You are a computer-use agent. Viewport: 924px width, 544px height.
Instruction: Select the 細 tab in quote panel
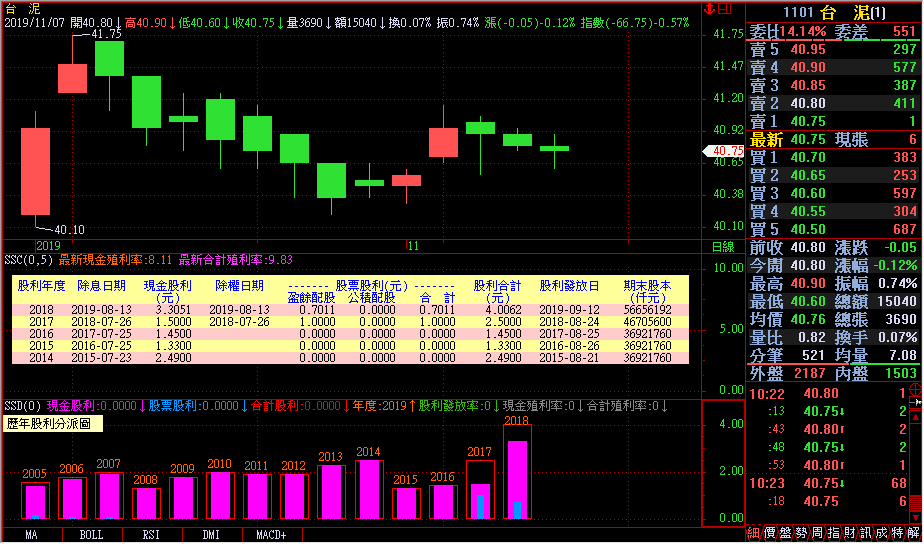coord(754,534)
